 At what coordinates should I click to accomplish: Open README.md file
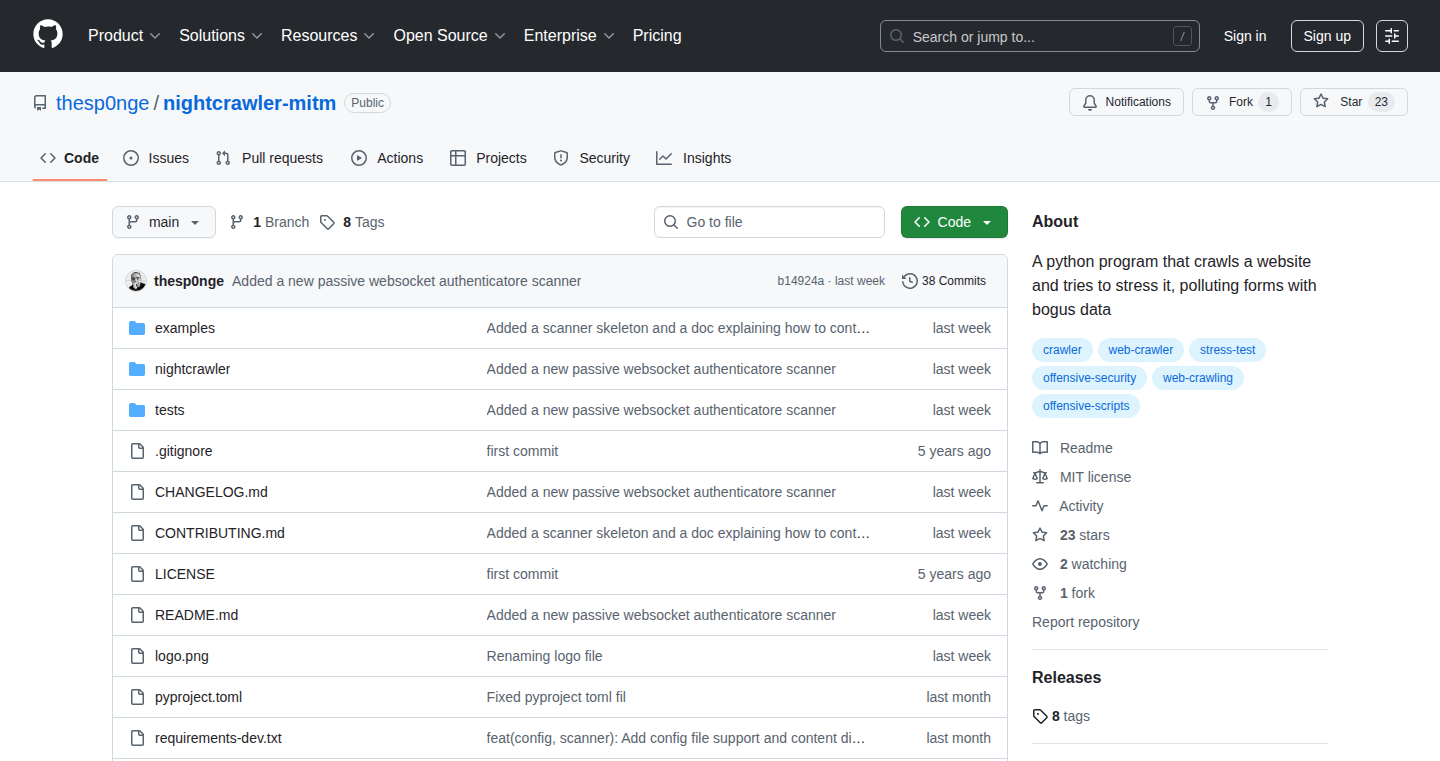click(197, 615)
